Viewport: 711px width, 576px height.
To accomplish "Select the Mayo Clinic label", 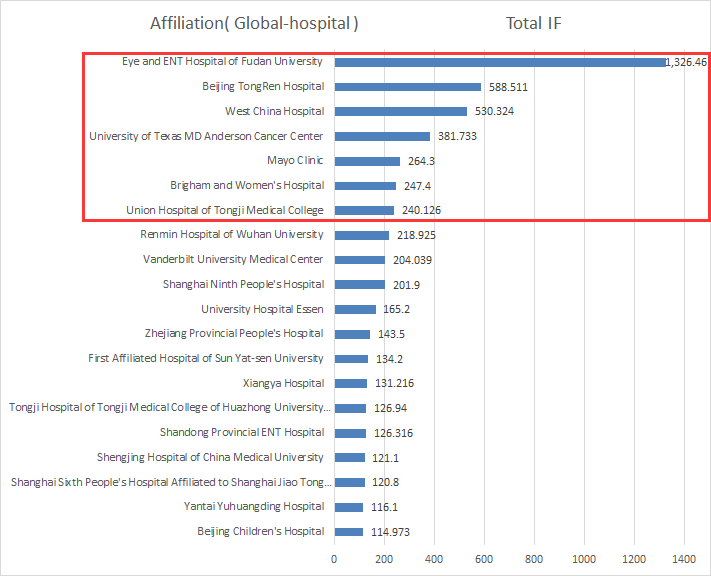I will pyautogui.click(x=295, y=161).
